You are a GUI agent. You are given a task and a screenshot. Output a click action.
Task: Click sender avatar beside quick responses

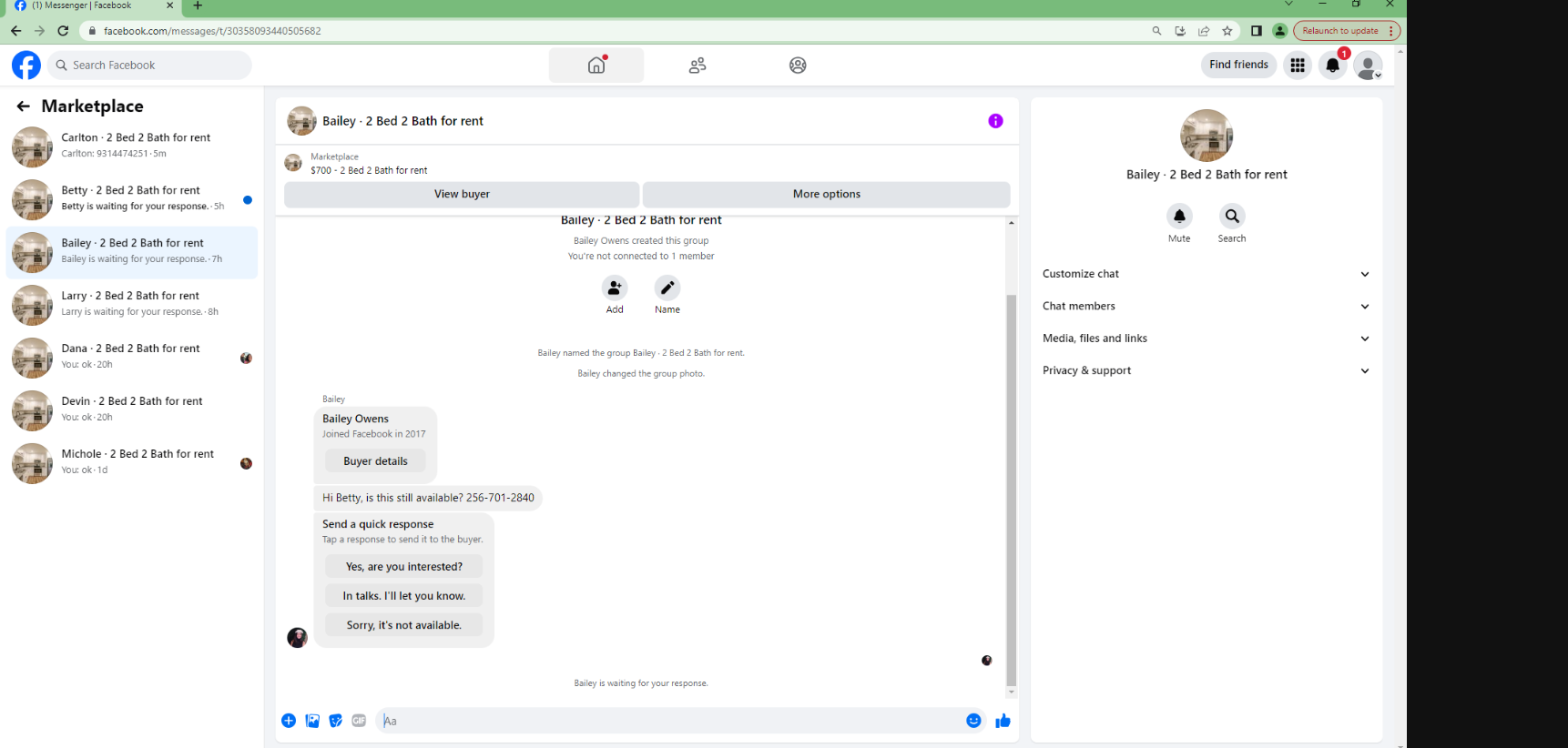297,637
